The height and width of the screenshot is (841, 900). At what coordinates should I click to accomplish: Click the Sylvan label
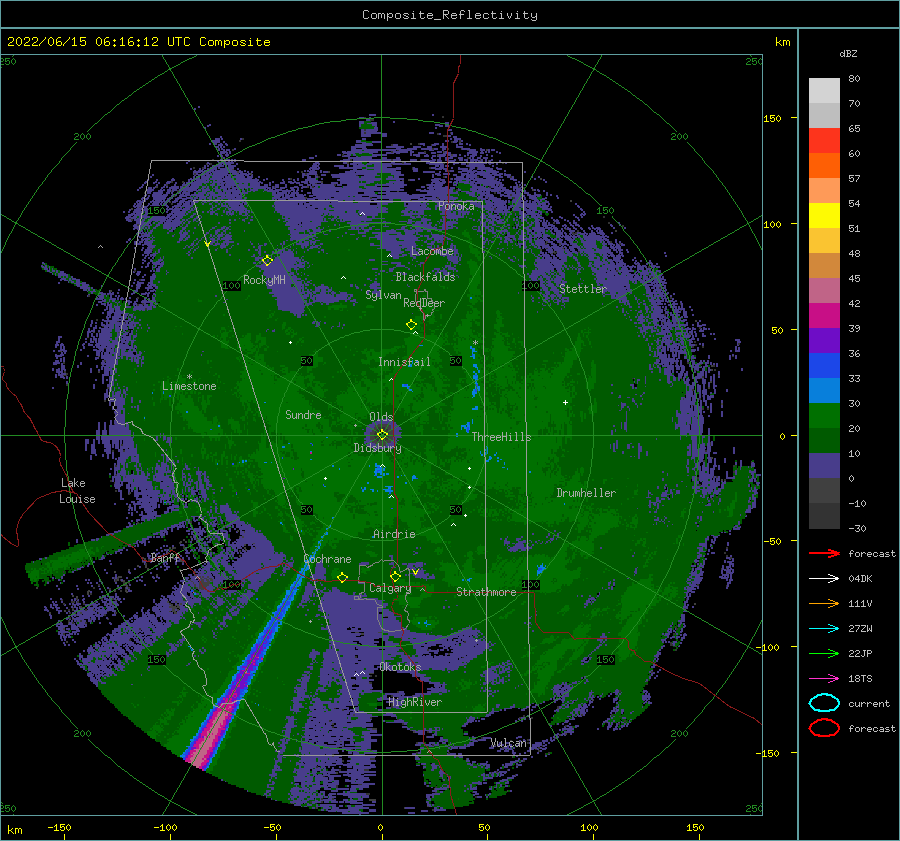pos(383,295)
